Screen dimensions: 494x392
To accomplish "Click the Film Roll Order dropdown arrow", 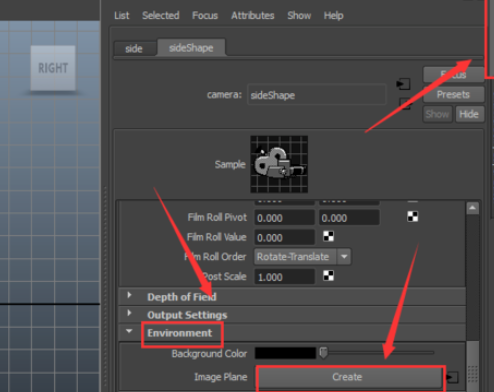I will [344, 257].
